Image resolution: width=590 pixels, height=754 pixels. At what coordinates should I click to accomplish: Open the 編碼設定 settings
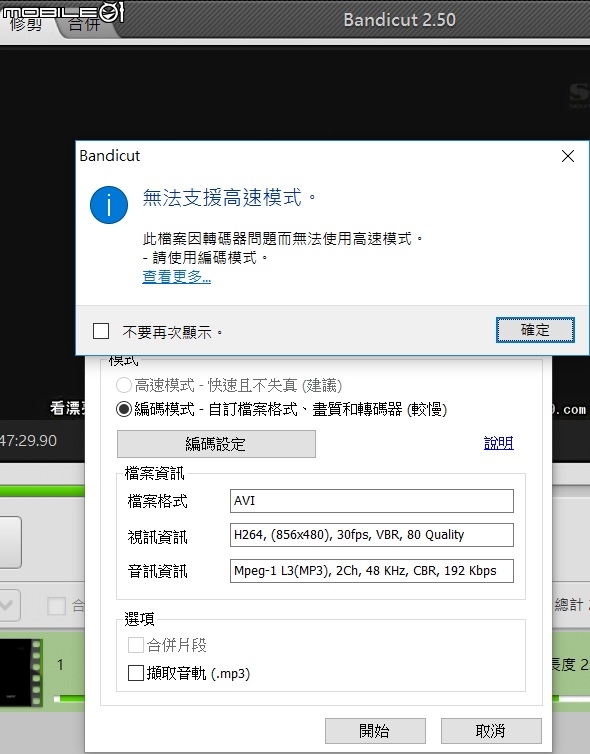216,443
